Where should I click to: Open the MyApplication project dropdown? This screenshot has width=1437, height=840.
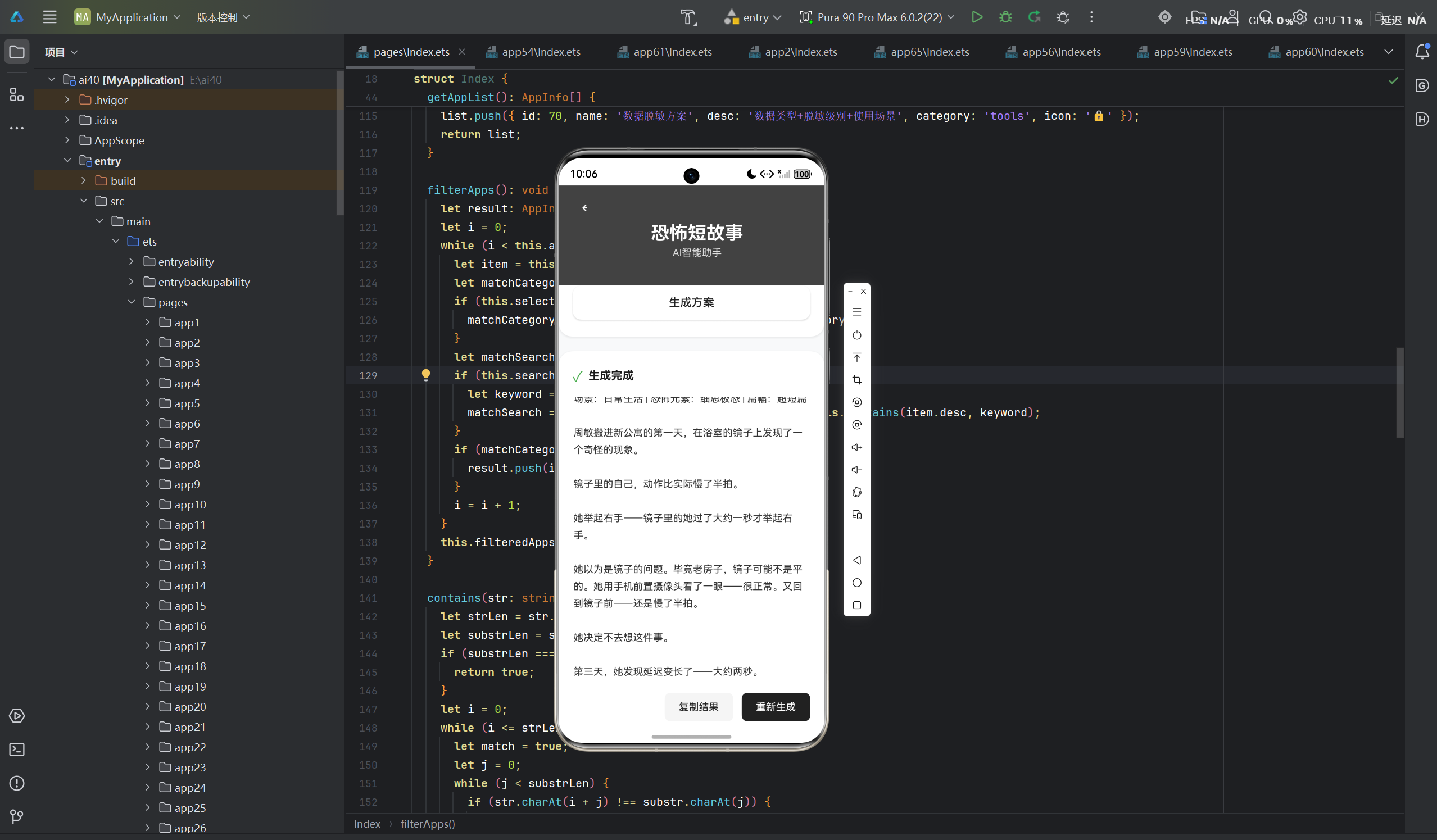127,17
